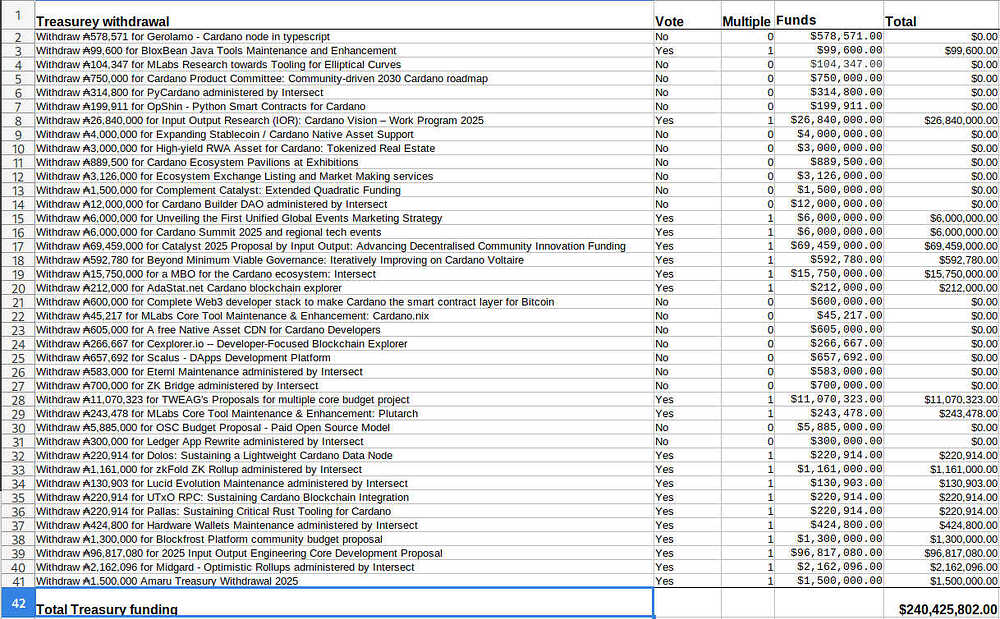Screen dimensions: 1000x619
Task: Select the Midgard Optimistic Rollups cell
Action: point(344,567)
